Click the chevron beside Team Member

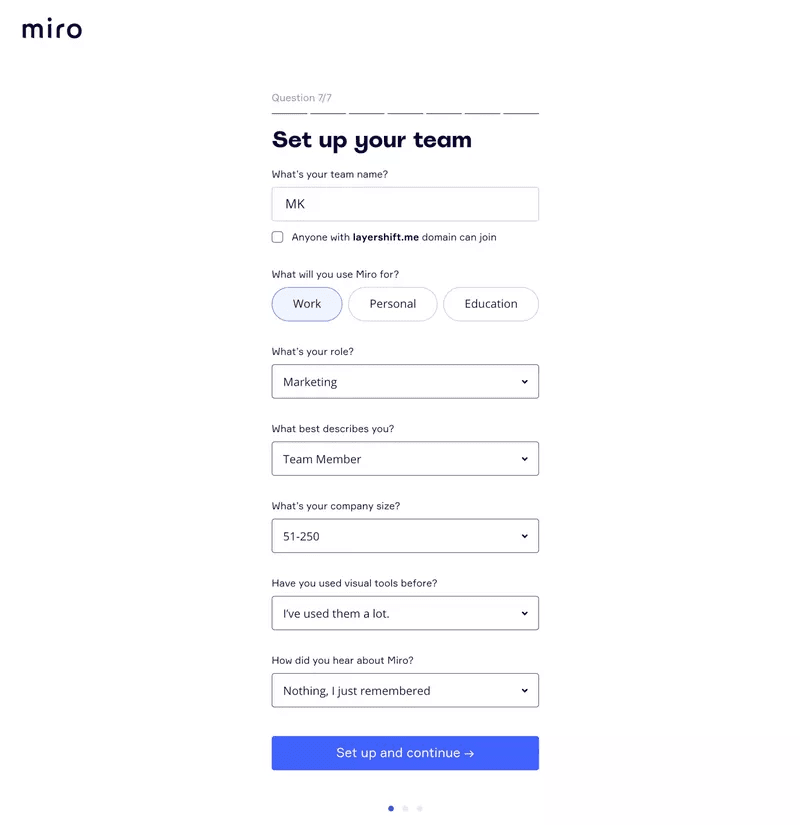click(x=524, y=458)
